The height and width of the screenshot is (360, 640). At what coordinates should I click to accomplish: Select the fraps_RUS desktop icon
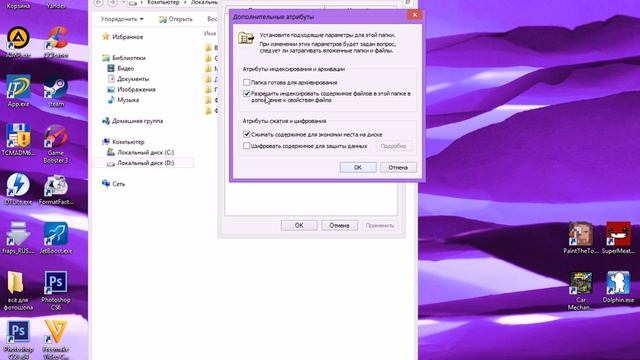(x=18, y=238)
